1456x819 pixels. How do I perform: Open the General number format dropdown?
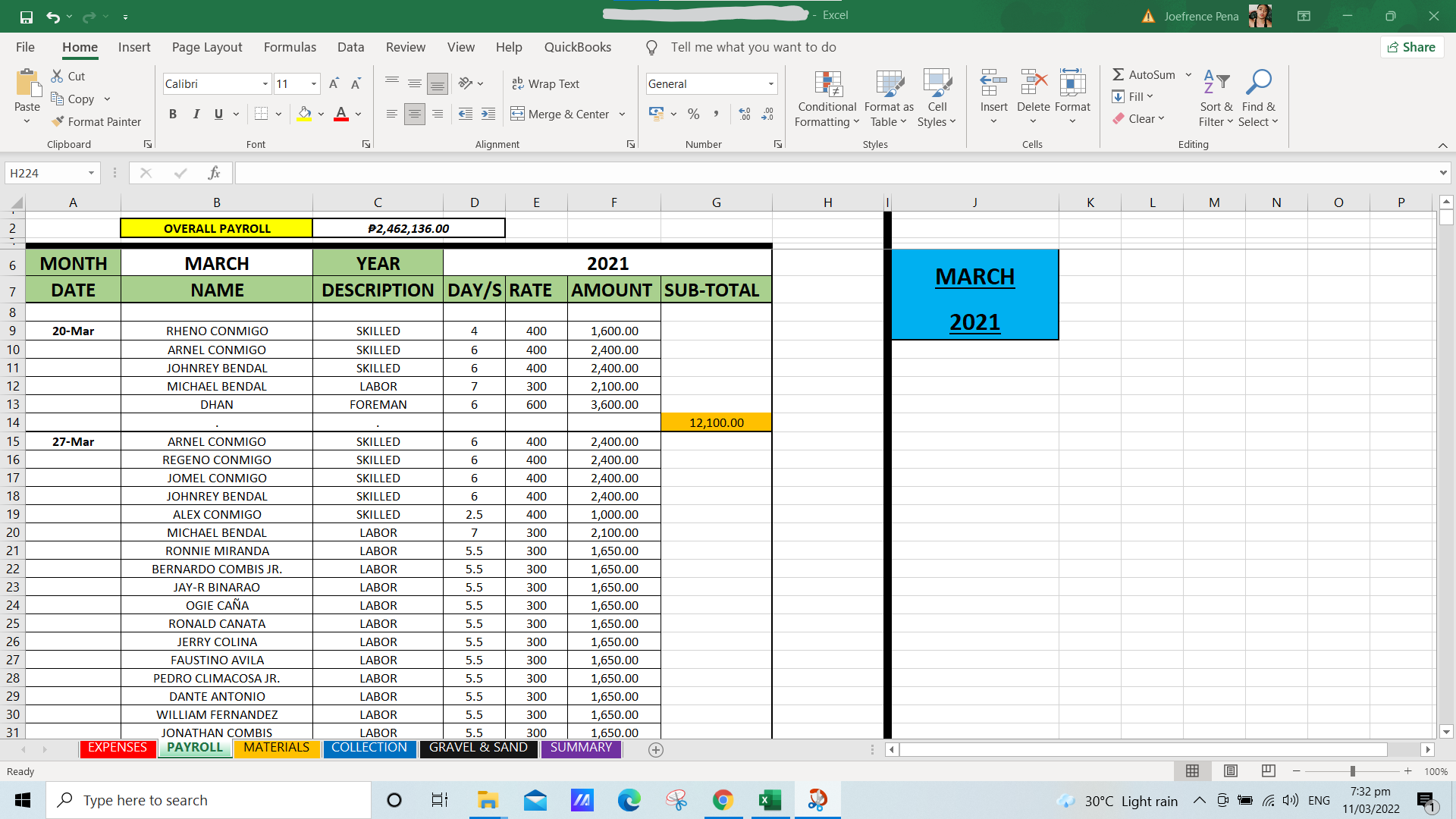770,83
